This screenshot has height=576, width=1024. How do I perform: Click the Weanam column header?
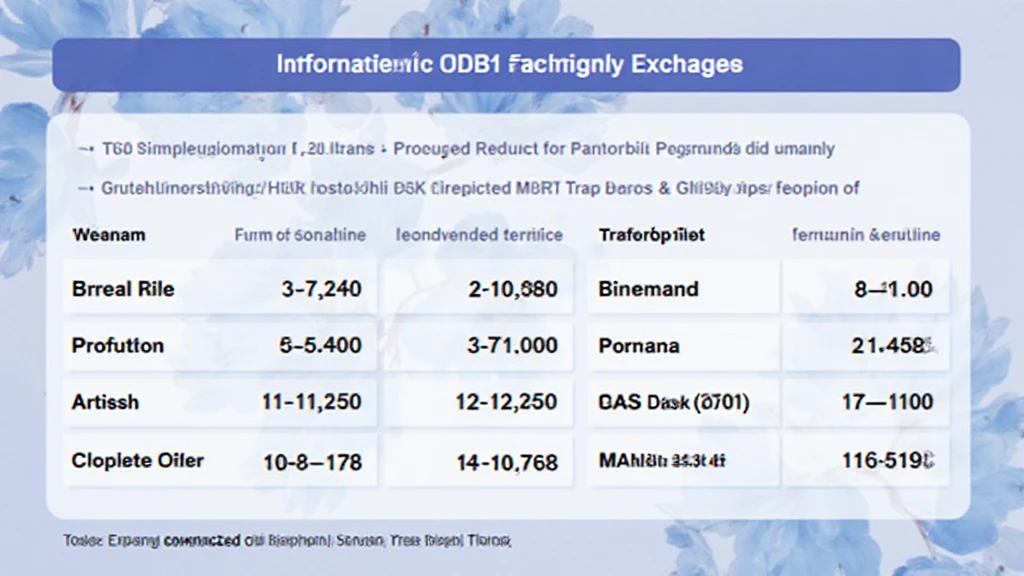tap(109, 235)
